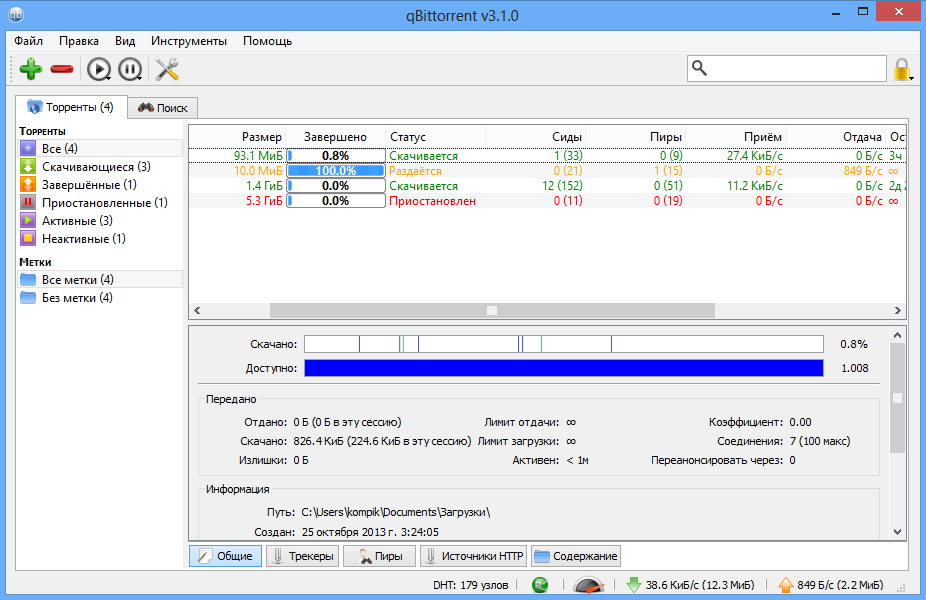
Task: Sort by the Сиды column header
Action: coord(536,136)
